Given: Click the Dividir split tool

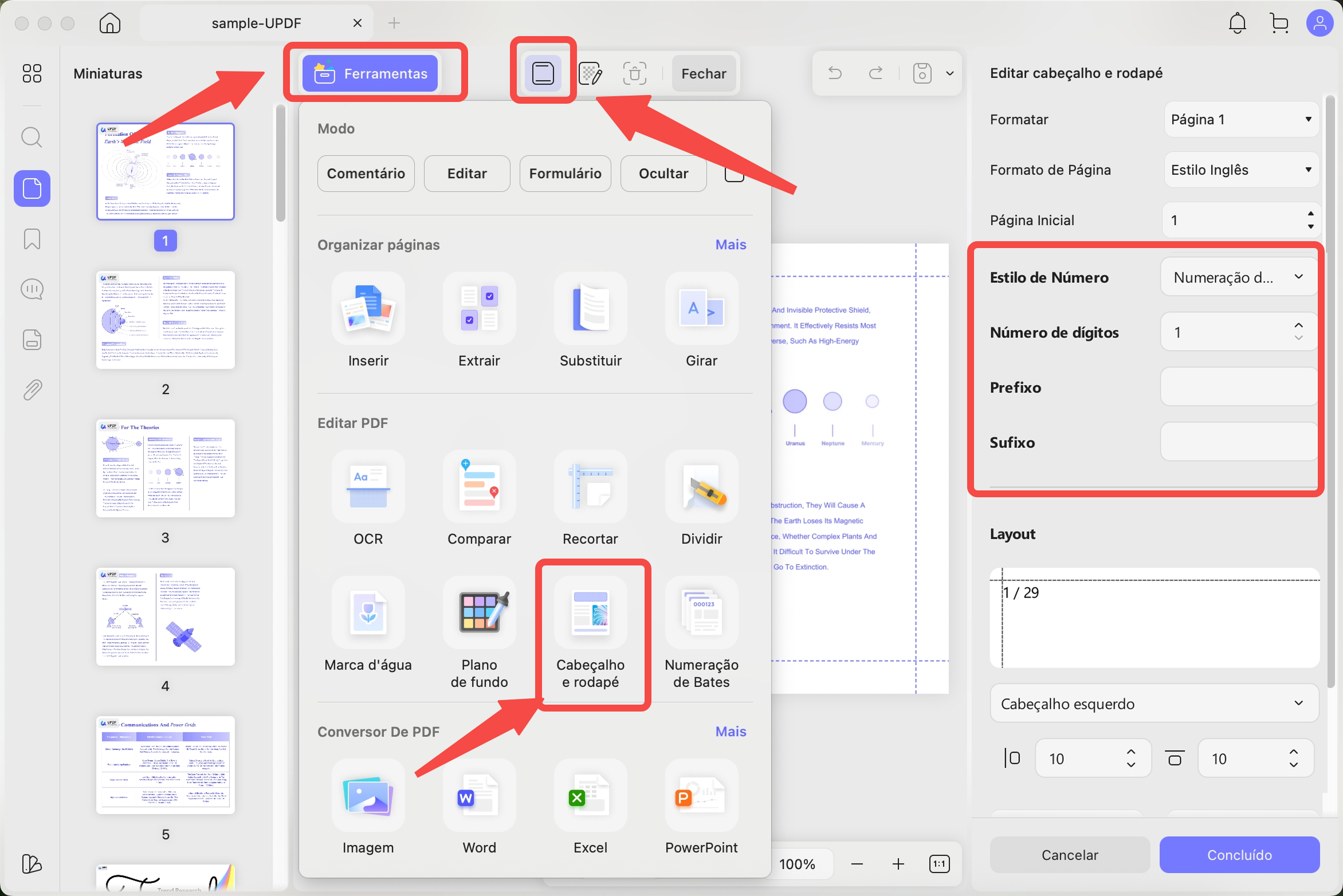Looking at the screenshot, I should point(701,487).
